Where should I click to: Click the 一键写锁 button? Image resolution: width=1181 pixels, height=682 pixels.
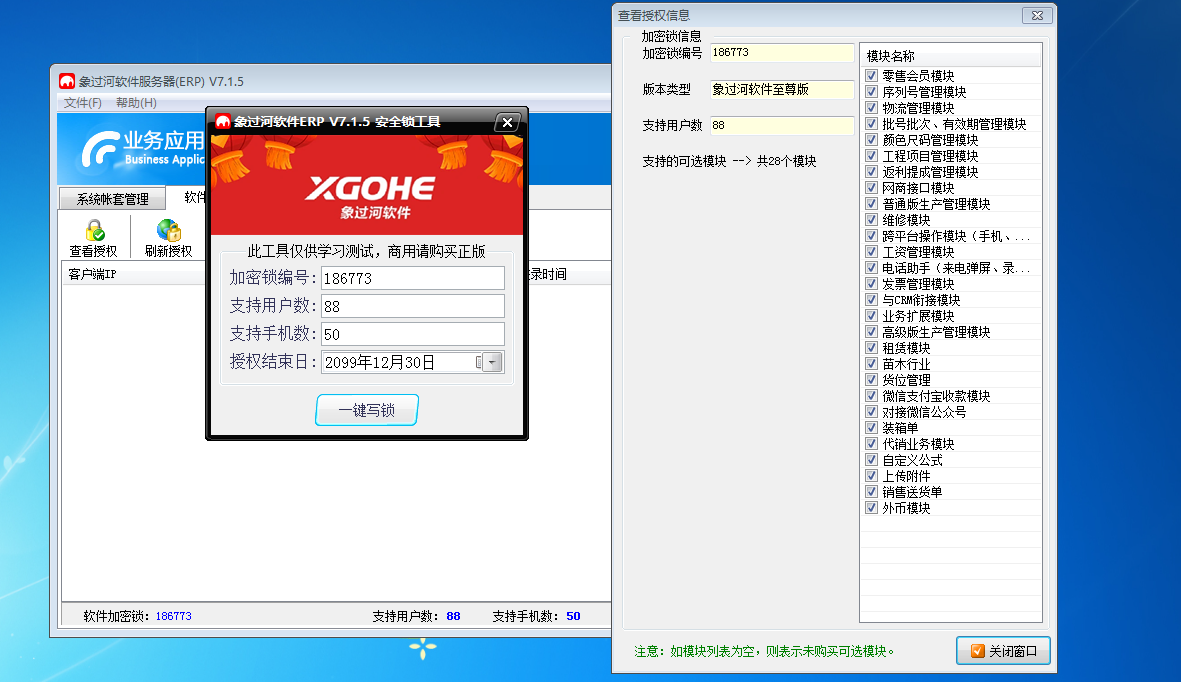tap(367, 410)
